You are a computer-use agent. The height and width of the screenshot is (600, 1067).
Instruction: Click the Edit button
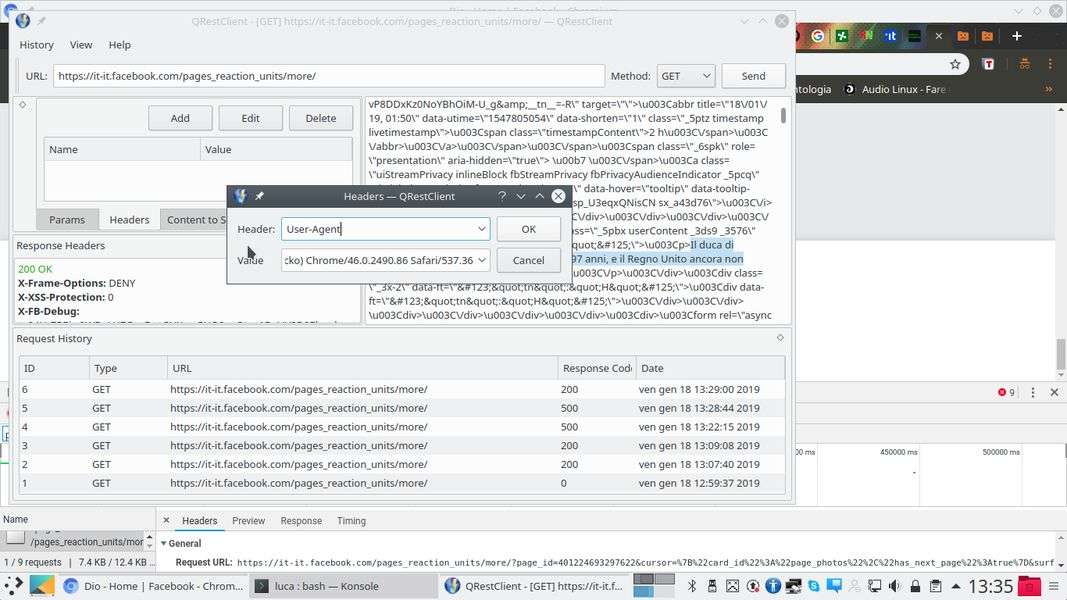(250, 118)
